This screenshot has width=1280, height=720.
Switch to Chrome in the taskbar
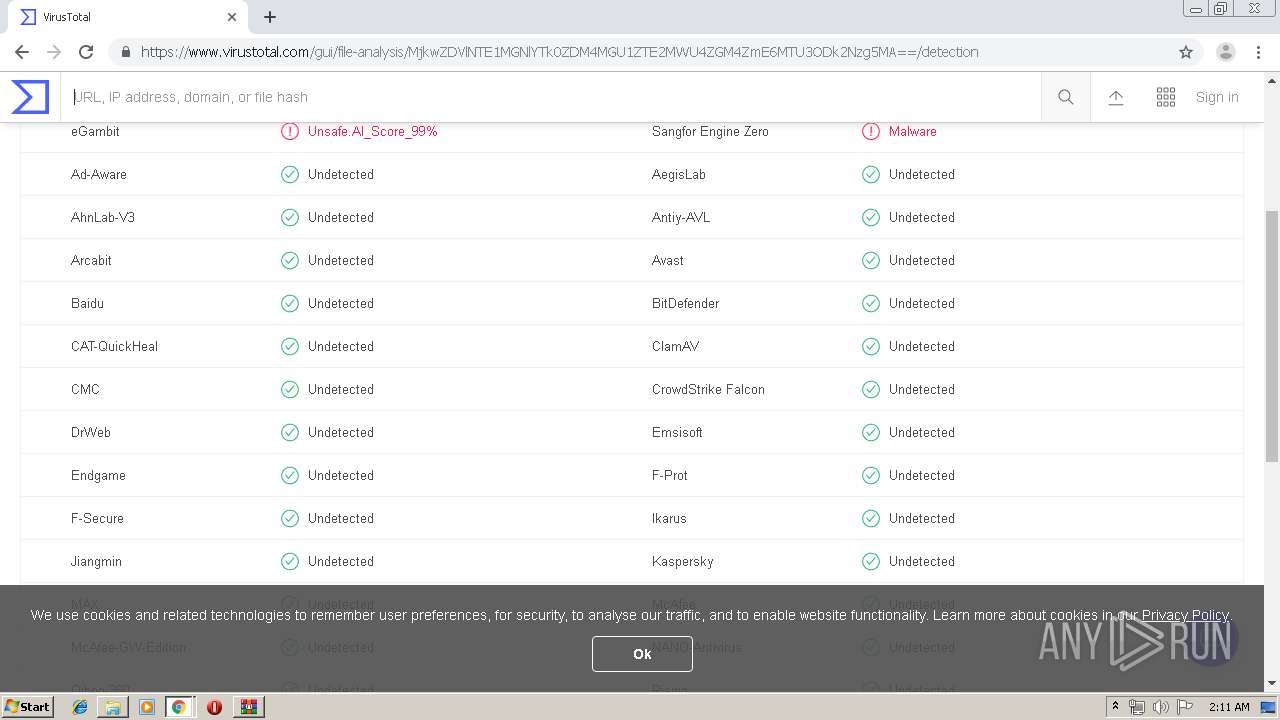179,706
